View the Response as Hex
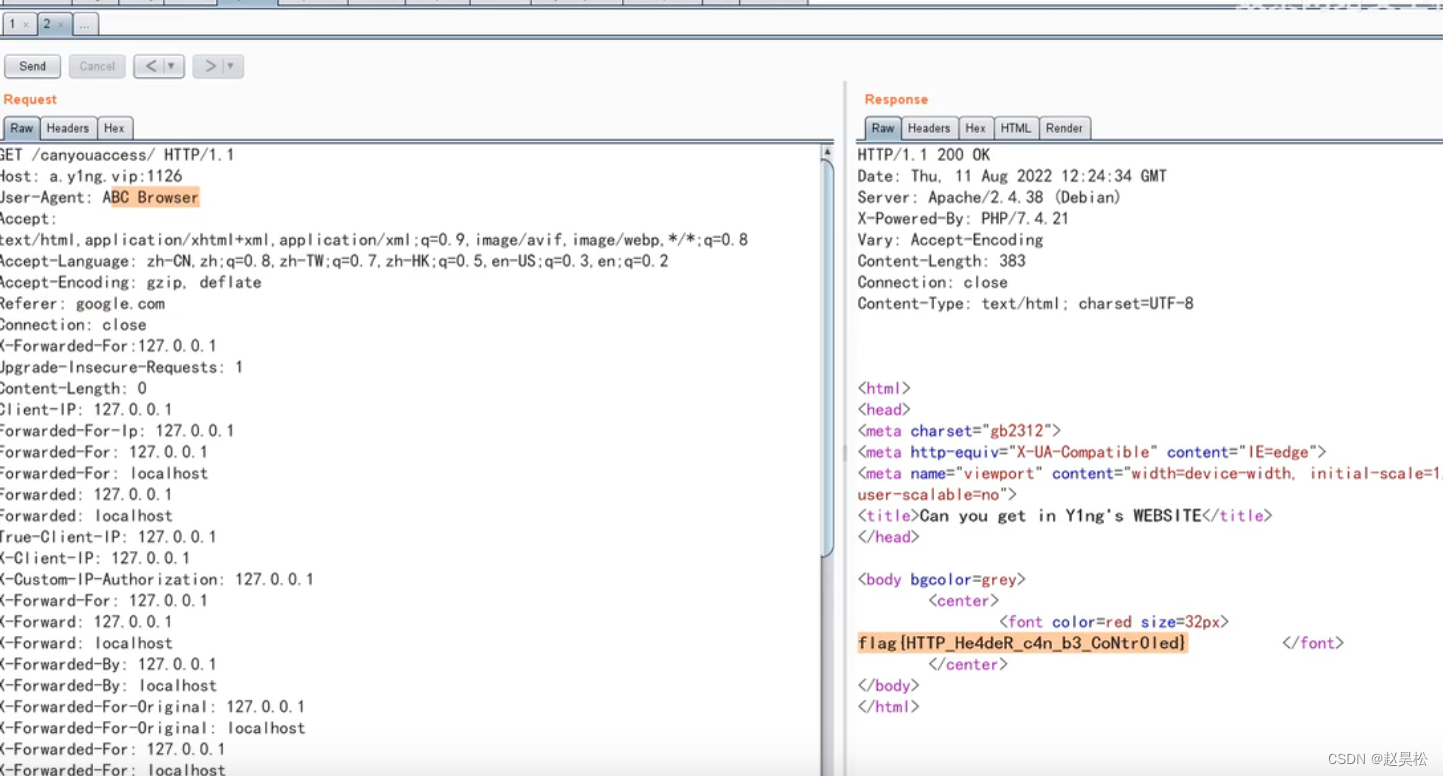This screenshot has height=776, width=1443. pos(975,128)
